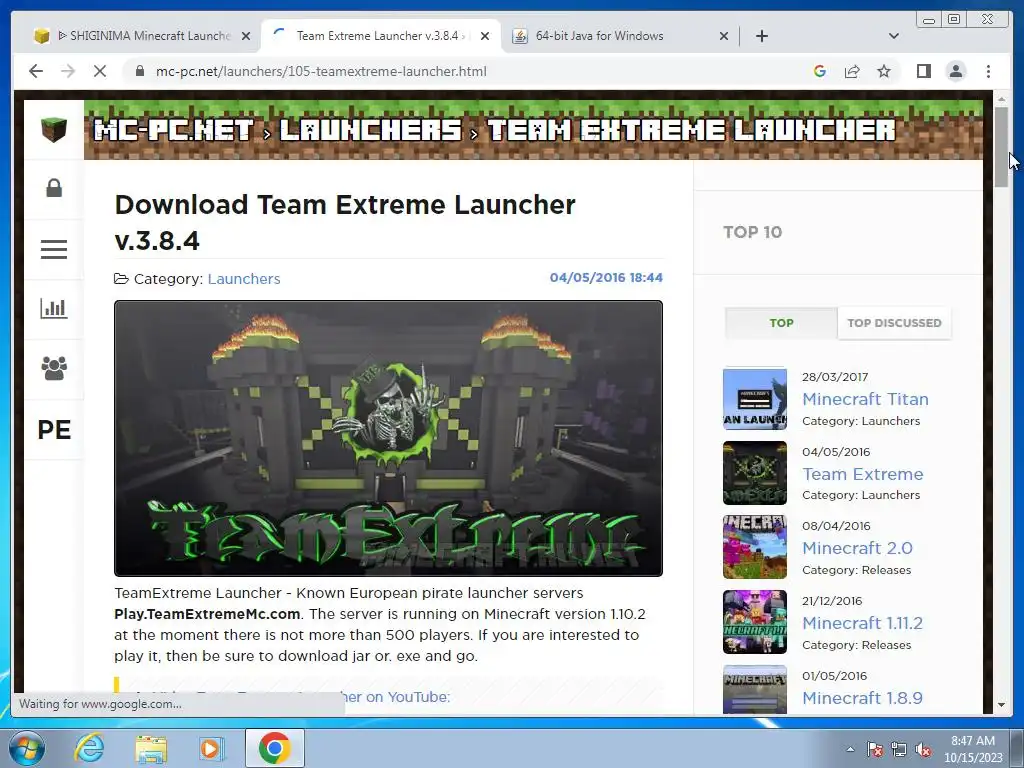Close the 64-bit Java for Windows tab
Viewport: 1024px width, 768px height.
click(724, 36)
